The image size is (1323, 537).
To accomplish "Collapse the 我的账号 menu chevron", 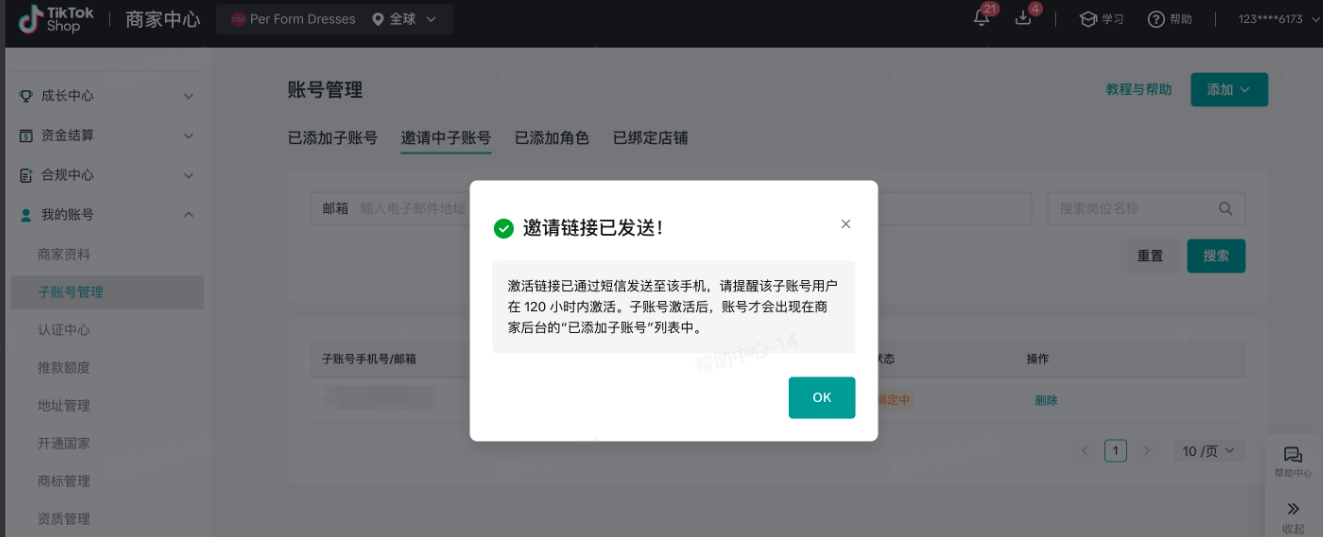I will coord(188,215).
